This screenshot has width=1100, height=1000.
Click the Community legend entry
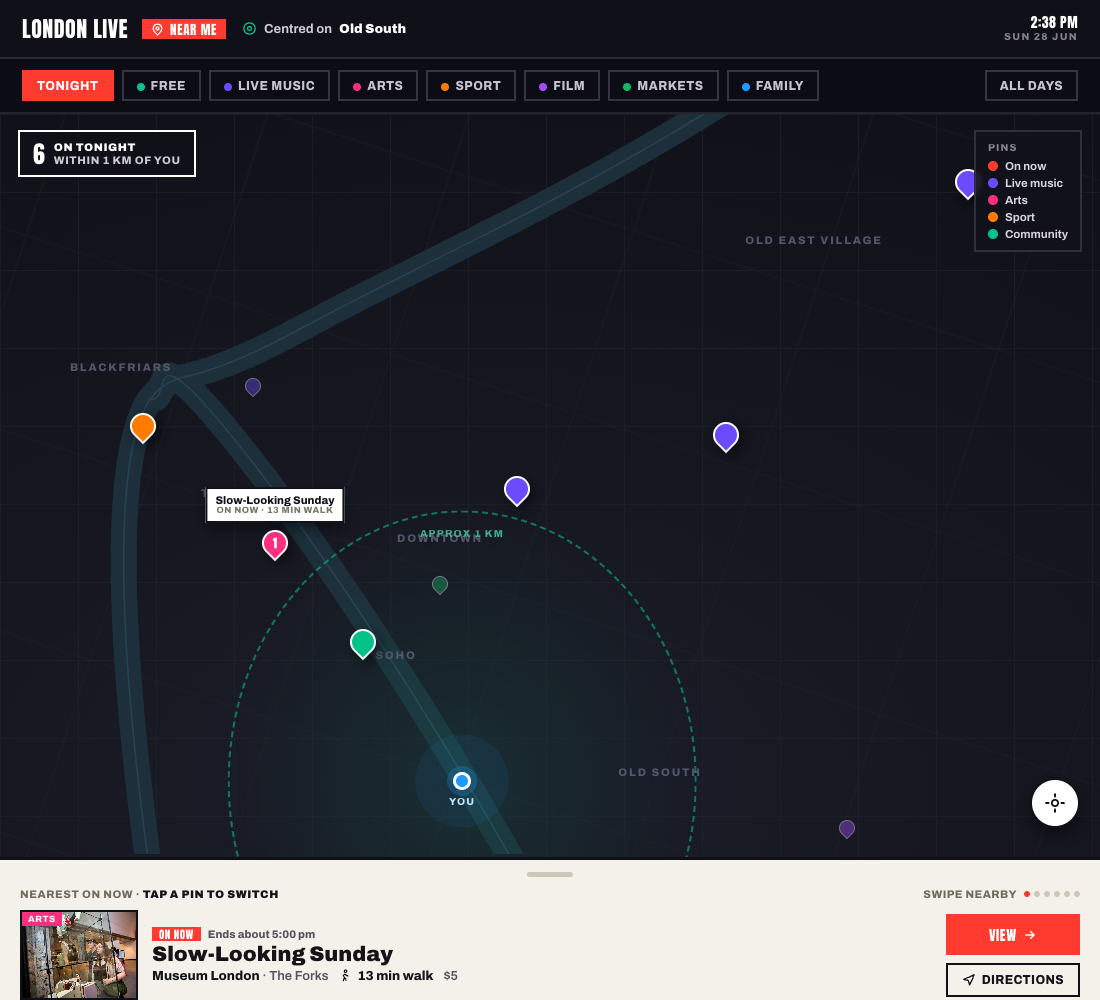[x=1028, y=234]
